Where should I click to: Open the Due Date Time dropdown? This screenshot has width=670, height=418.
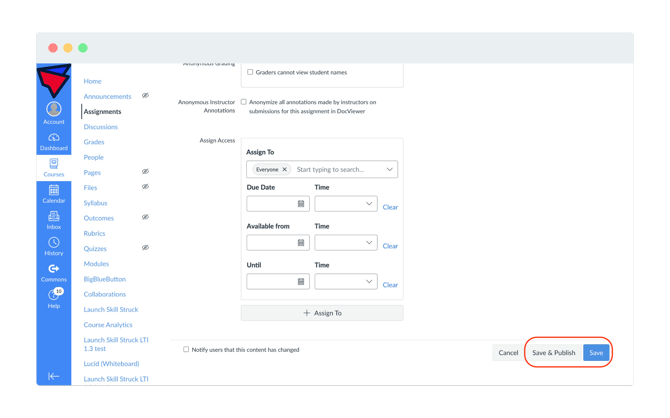click(x=346, y=204)
